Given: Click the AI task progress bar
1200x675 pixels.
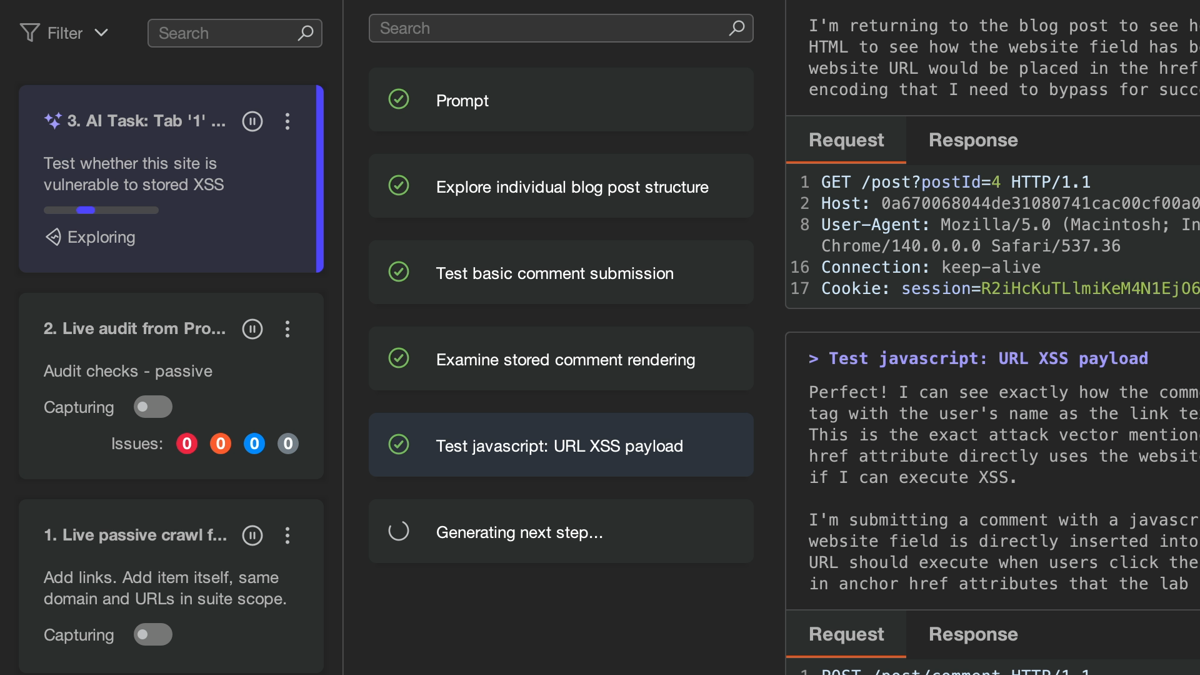Looking at the screenshot, I should click(x=101, y=210).
